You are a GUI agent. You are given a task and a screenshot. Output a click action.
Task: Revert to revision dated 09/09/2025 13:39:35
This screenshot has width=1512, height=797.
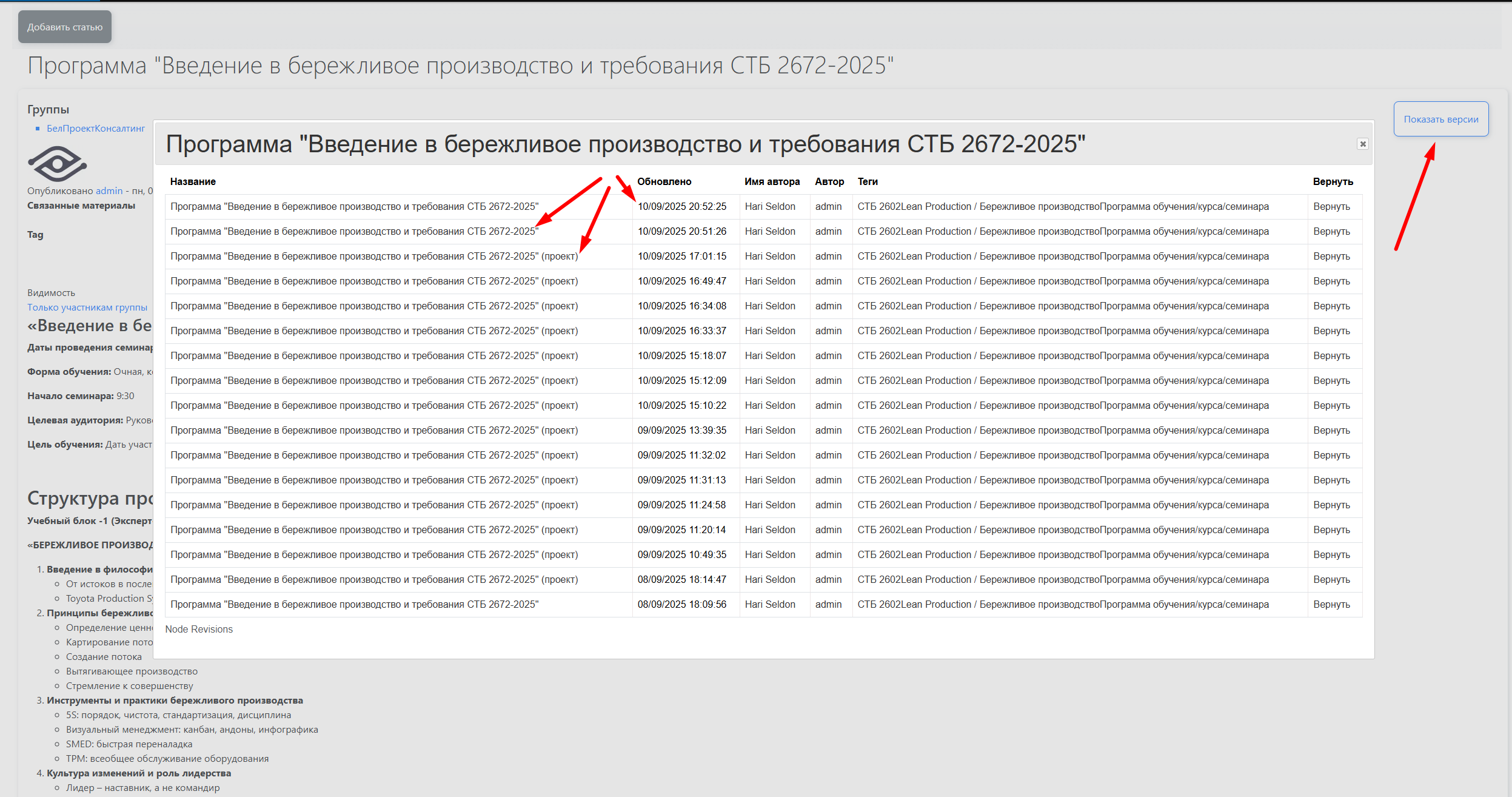[1331, 431]
